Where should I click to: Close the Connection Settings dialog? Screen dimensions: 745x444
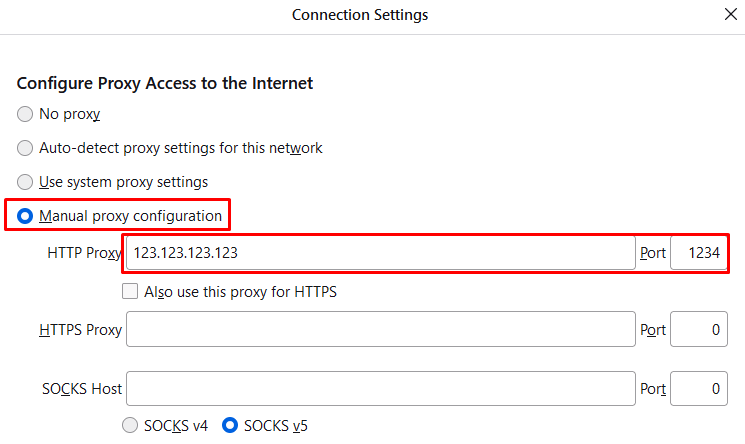click(730, 15)
